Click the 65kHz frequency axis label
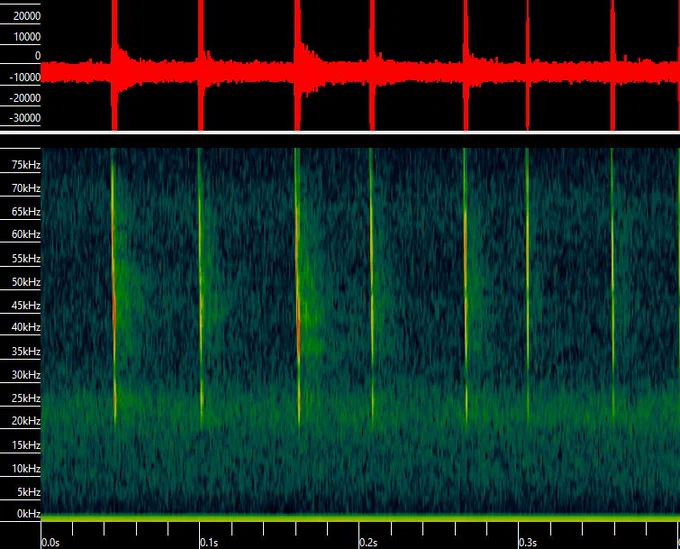 [26, 212]
